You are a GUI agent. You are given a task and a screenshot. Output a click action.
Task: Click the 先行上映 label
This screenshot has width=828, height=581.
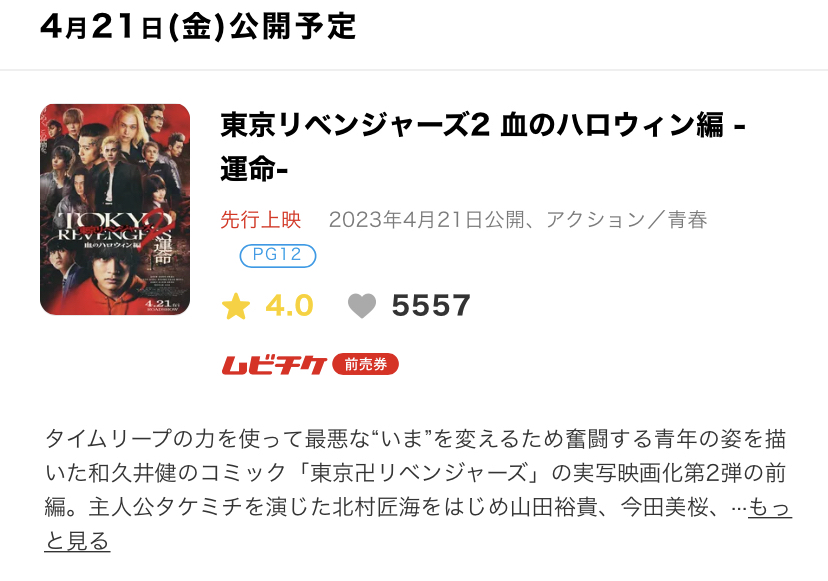coord(261,220)
